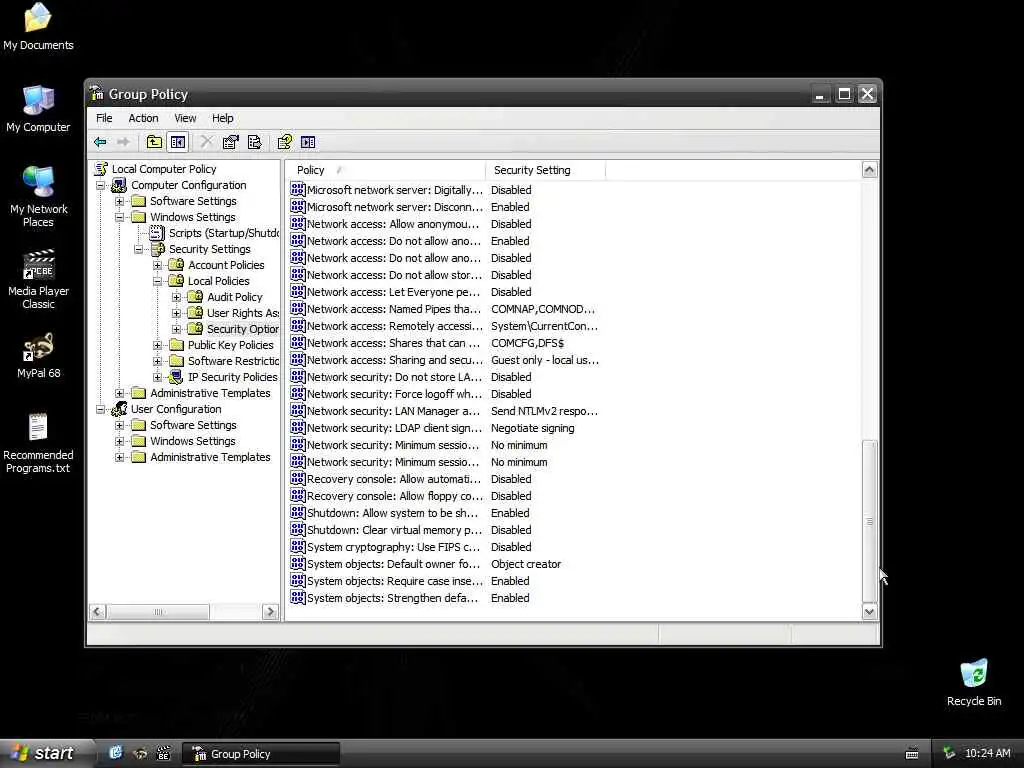Click the tree pane left scroll arrow

point(97,612)
